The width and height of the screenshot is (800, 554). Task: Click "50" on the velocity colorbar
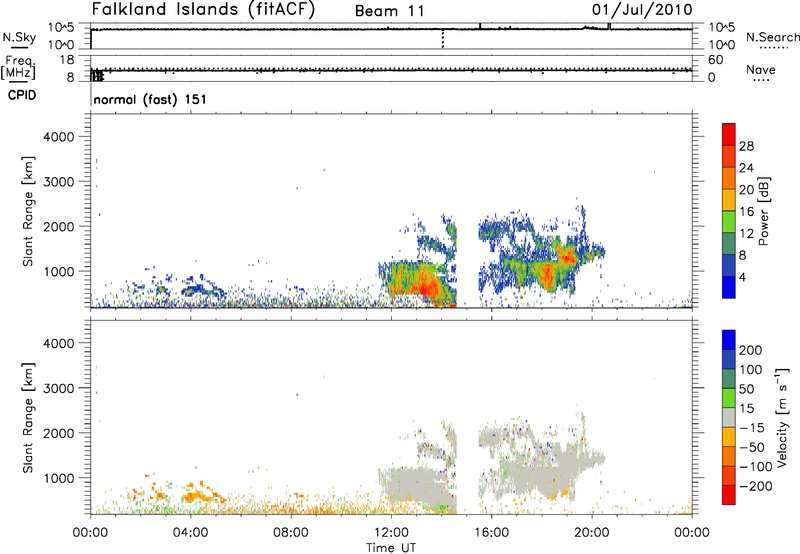pos(746,389)
